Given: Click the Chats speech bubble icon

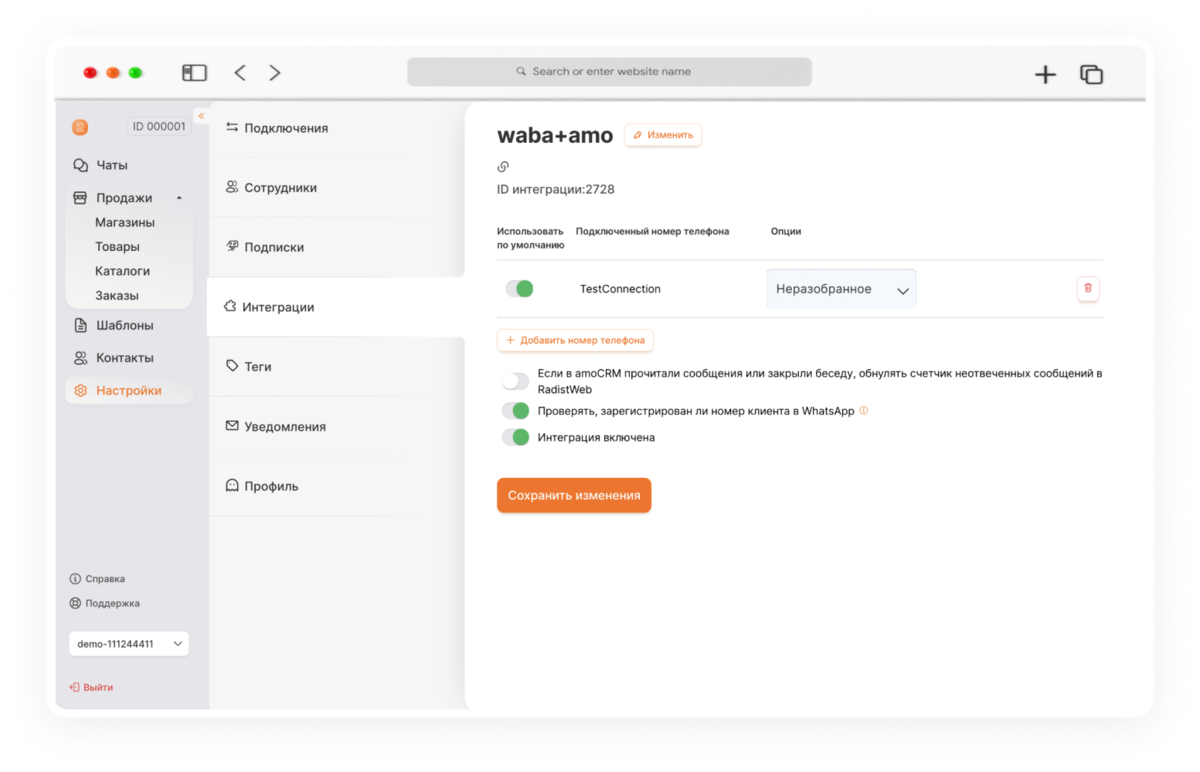Looking at the screenshot, I should 81,165.
